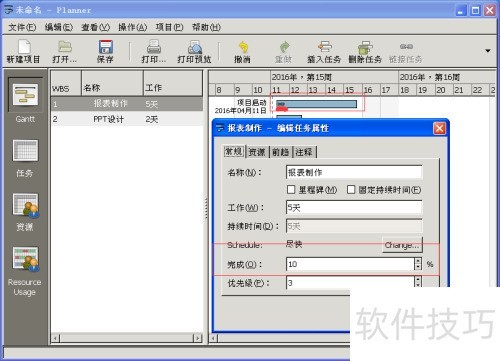
Task: Click the 工作(W) input field
Action: click(354, 208)
